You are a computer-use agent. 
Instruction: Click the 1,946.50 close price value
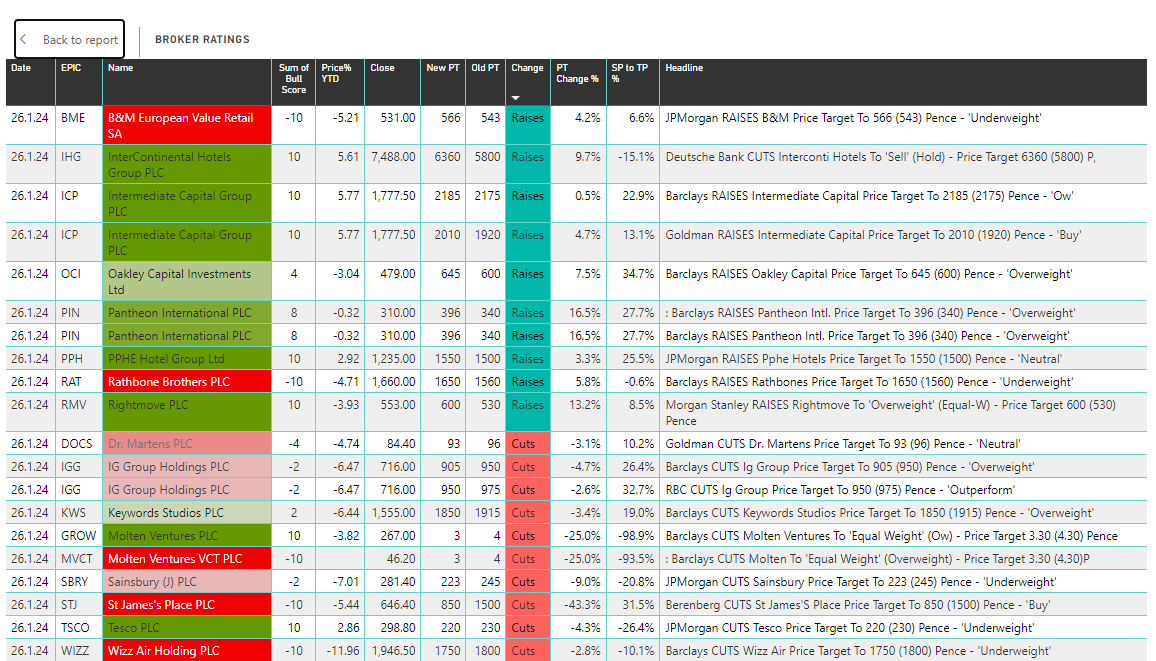pyautogui.click(x=394, y=651)
